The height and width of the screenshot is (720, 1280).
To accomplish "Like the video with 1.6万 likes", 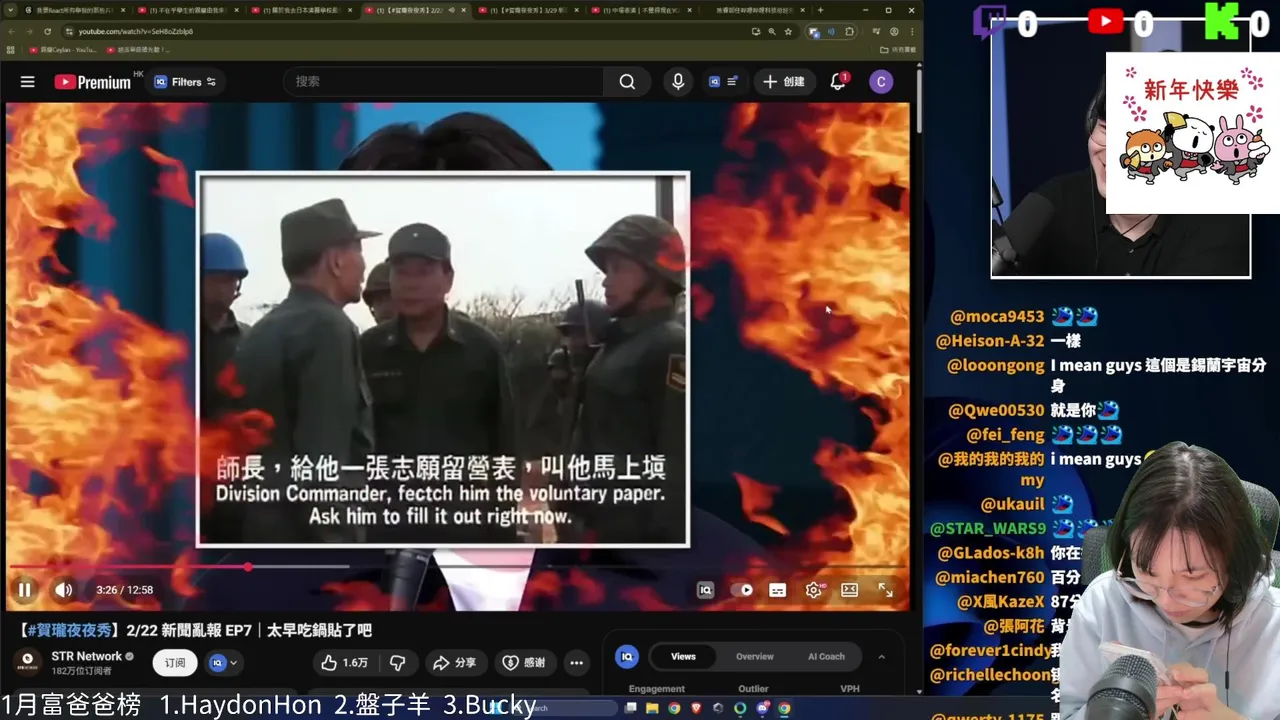I will 344,662.
